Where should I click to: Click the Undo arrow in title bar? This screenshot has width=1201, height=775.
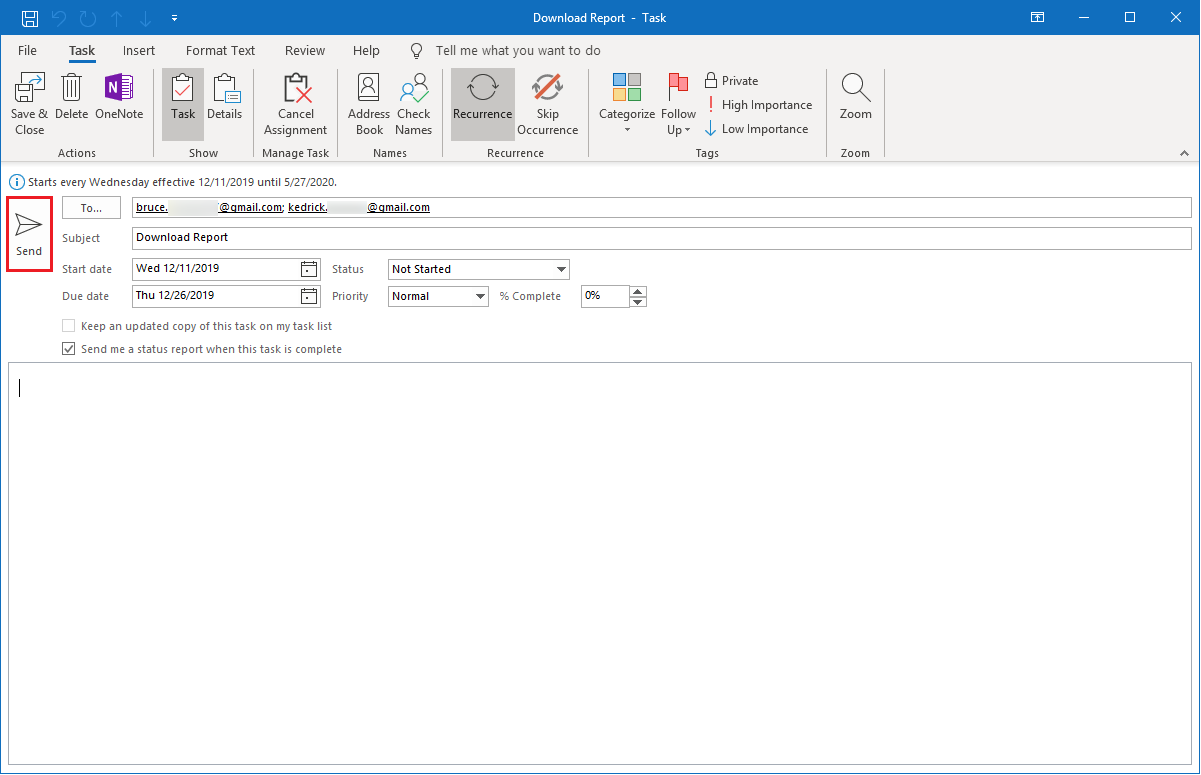[59, 18]
